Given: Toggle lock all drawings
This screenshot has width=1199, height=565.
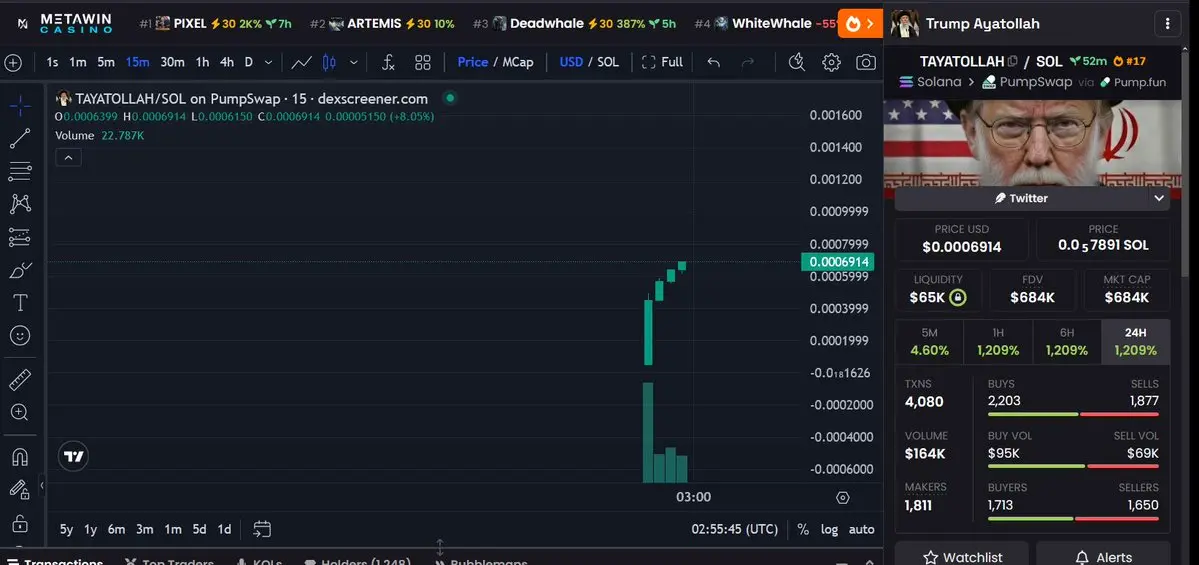Looking at the screenshot, I should click(x=20, y=524).
